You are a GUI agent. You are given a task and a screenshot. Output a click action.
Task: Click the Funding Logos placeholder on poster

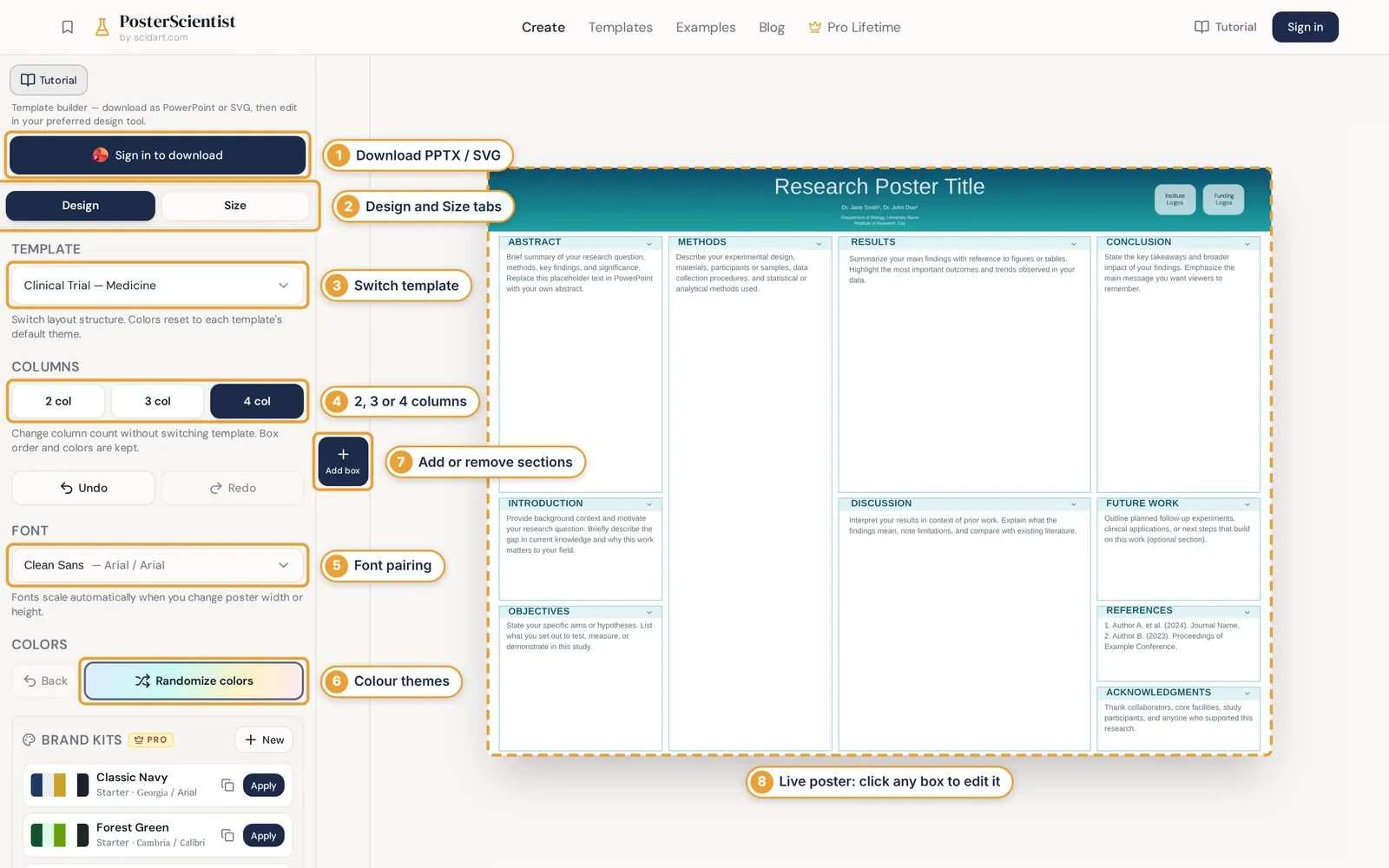pyautogui.click(x=1223, y=200)
